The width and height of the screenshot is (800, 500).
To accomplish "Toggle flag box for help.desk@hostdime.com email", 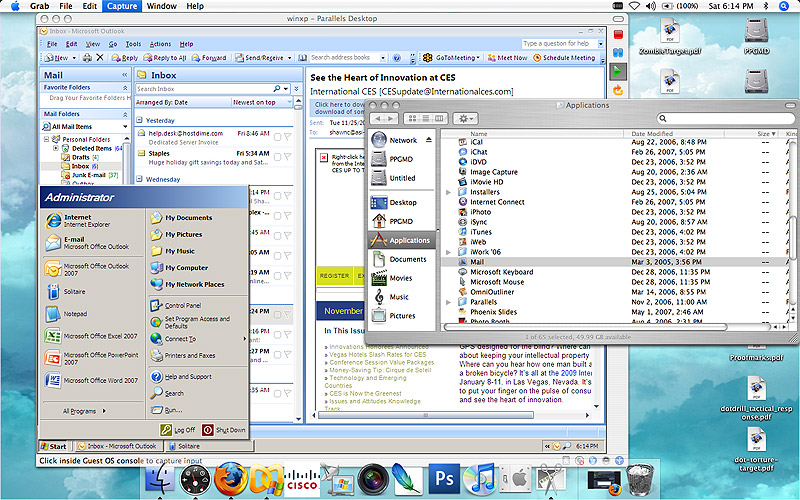I will (278, 137).
